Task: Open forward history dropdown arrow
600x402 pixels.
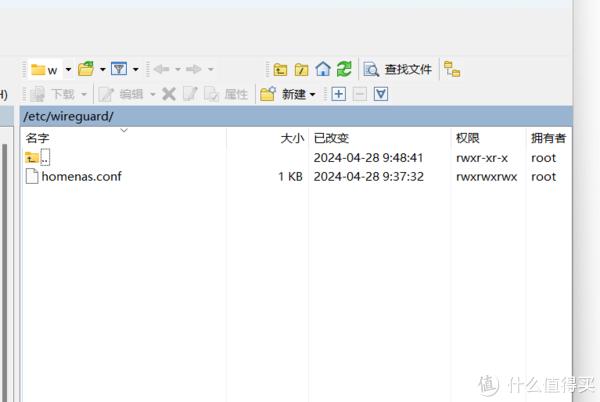Action: coord(210,70)
